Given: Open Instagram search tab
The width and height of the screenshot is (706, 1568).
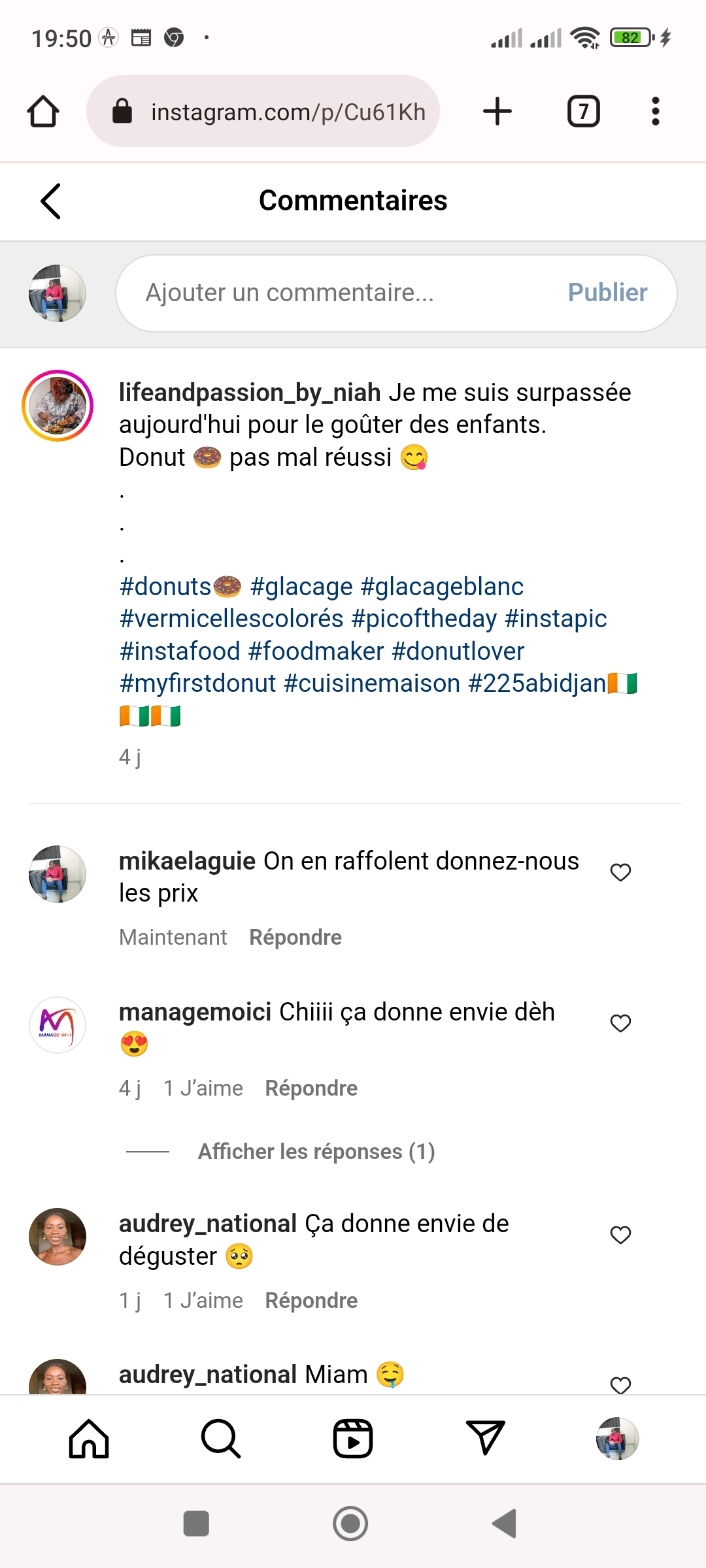Looking at the screenshot, I should 221,1439.
